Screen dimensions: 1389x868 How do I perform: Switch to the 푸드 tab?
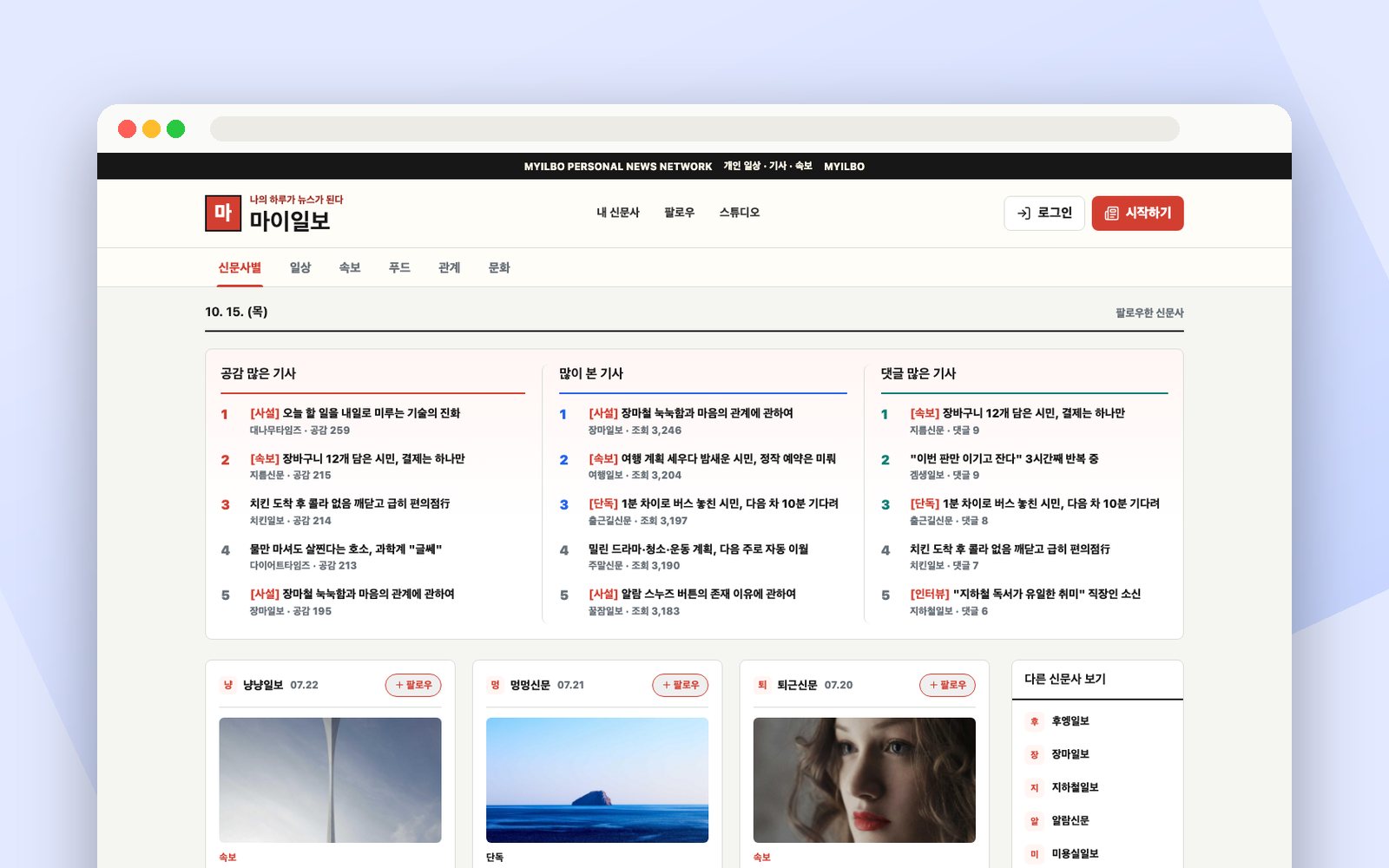tap(399, 267)
